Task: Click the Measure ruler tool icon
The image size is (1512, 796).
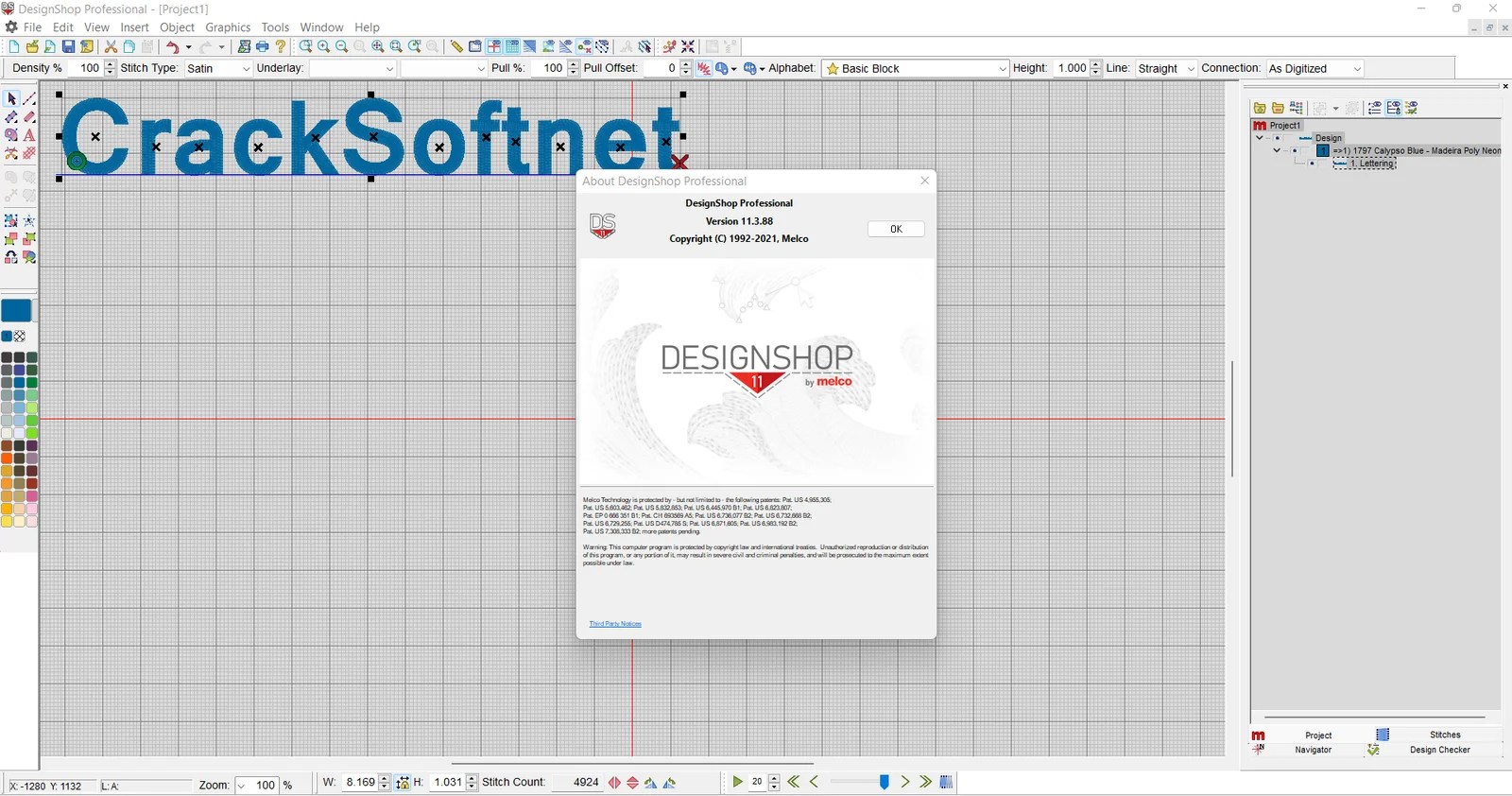Action: click(456, 46)
